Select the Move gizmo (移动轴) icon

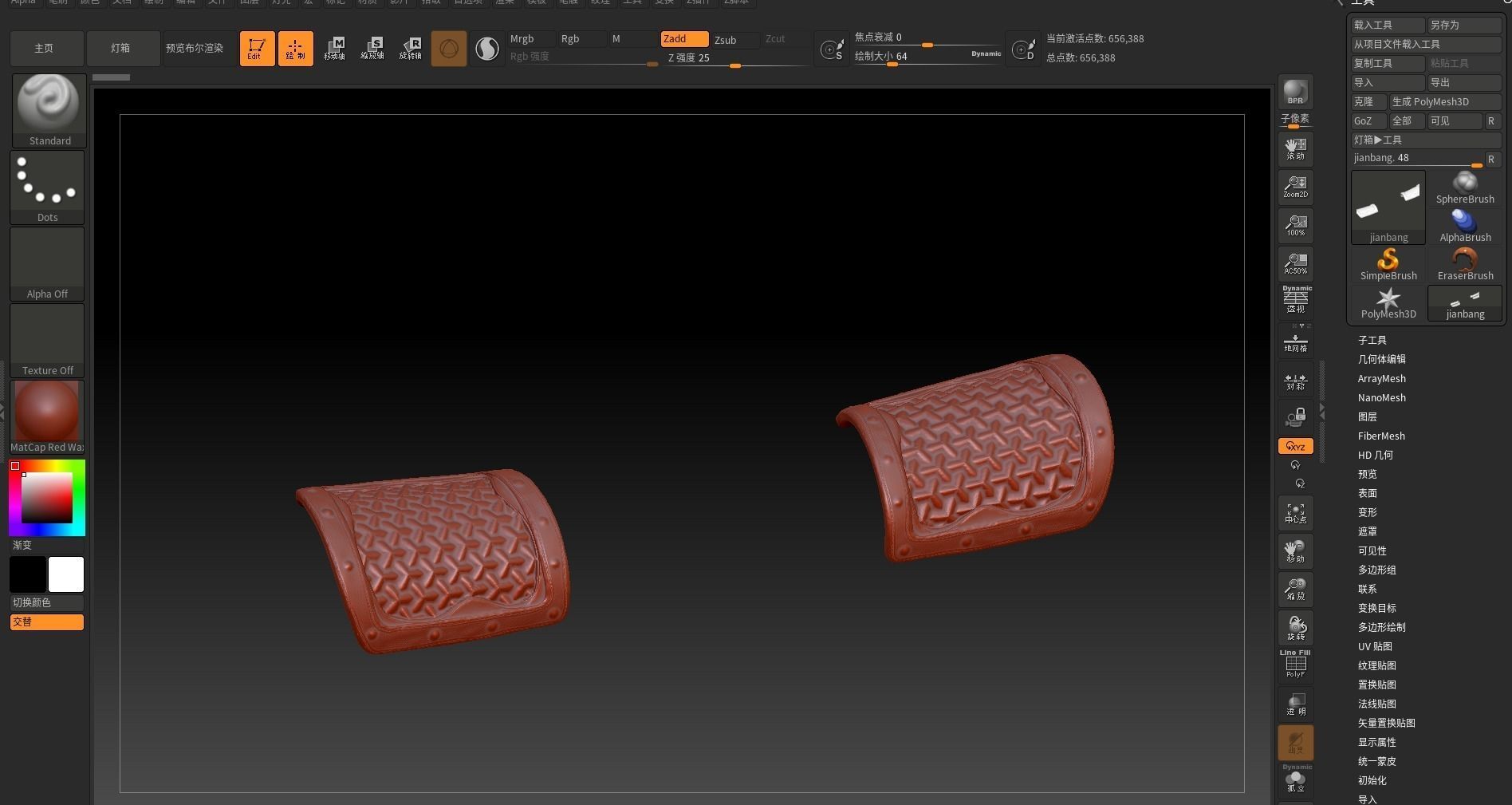pyautogui.click(x=334, y=48)
